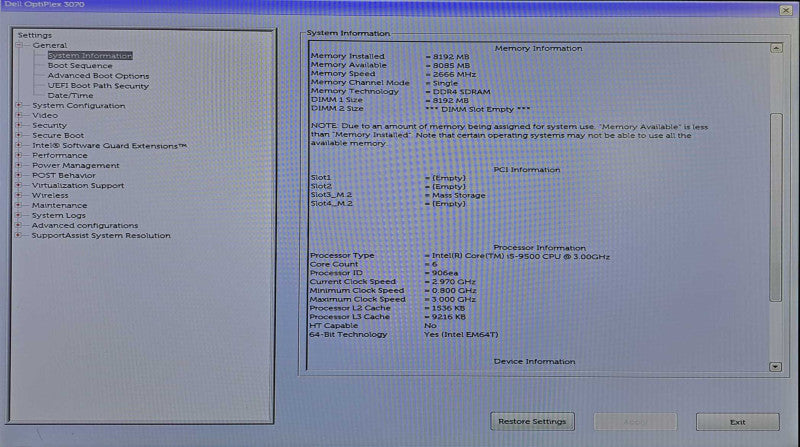The height and width of the screenshot is (447, 800).
Task: Click the Yes (Intel EM64T) value
Action: [x=461, y=335]
